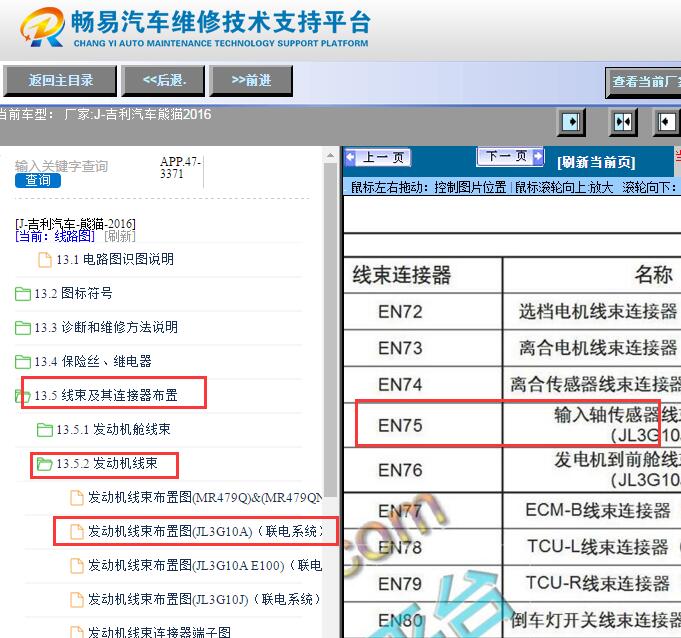Screen dimensions: 681x638
Task: Click scrollbar up arrow in left panel
Action: [331, 155]
